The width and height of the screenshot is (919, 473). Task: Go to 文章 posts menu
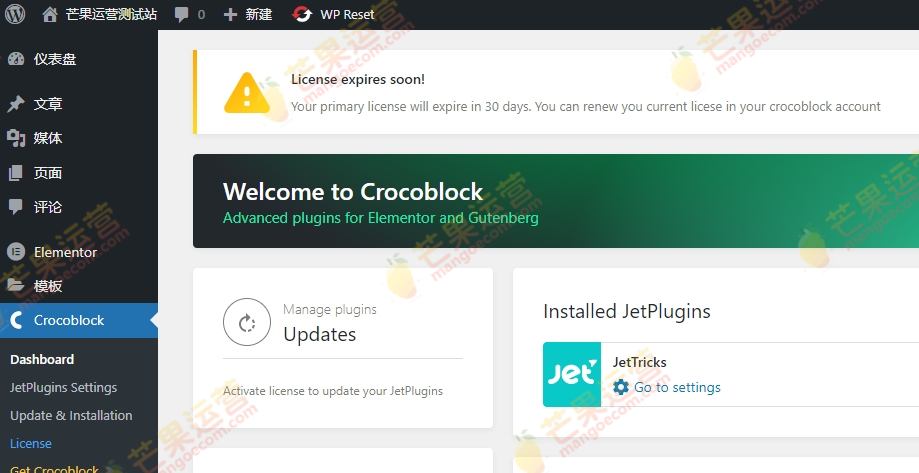click(x=48, y=104)
